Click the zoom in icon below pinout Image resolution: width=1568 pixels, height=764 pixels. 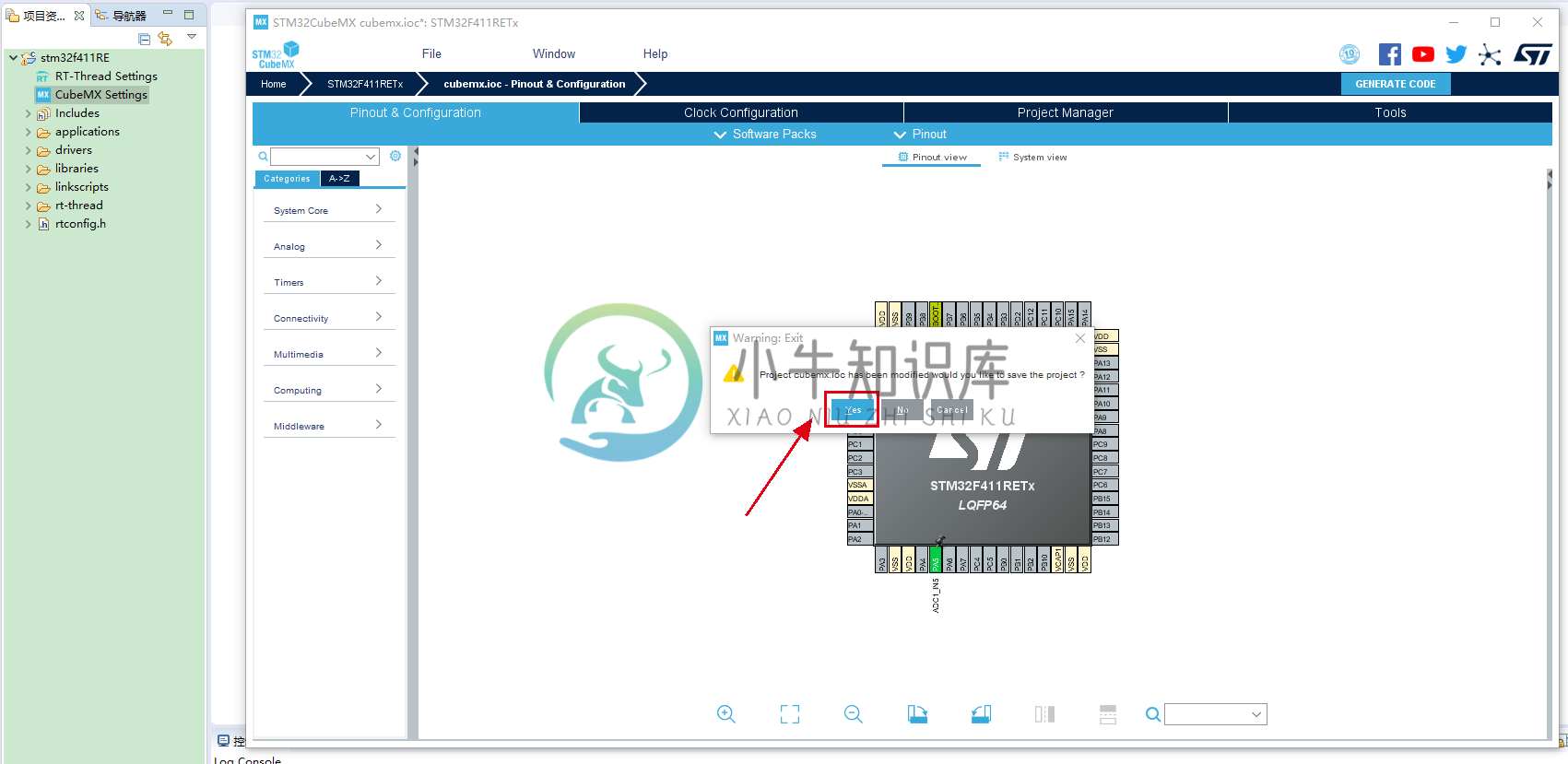pos(726,714)
